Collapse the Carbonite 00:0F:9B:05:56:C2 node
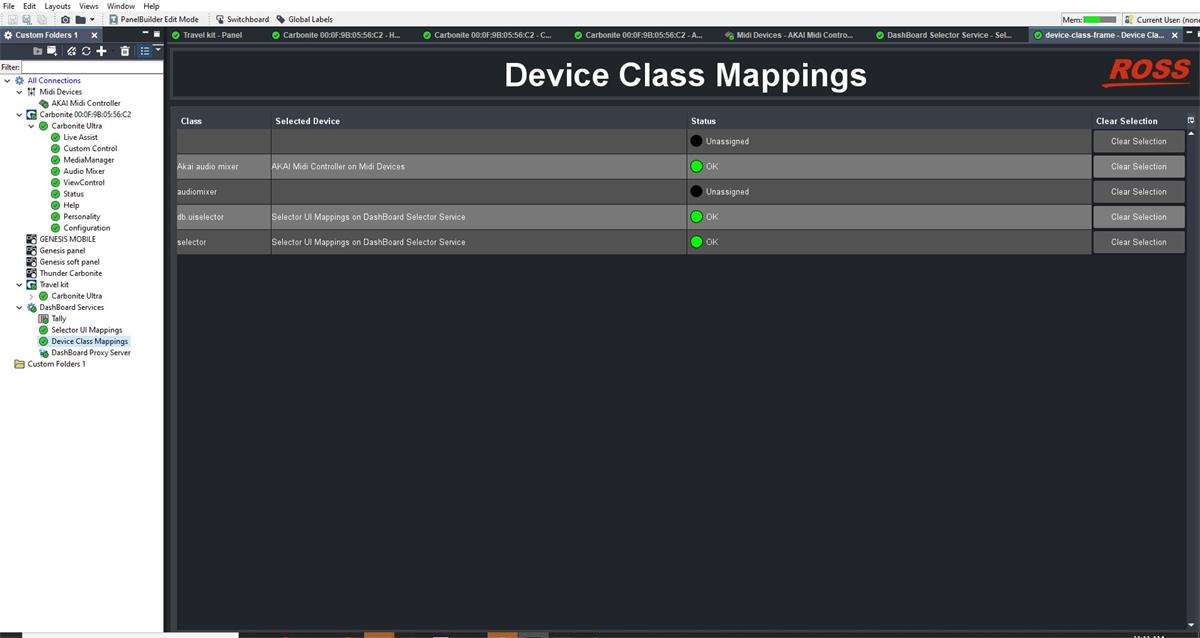 [x=19, y=115]
